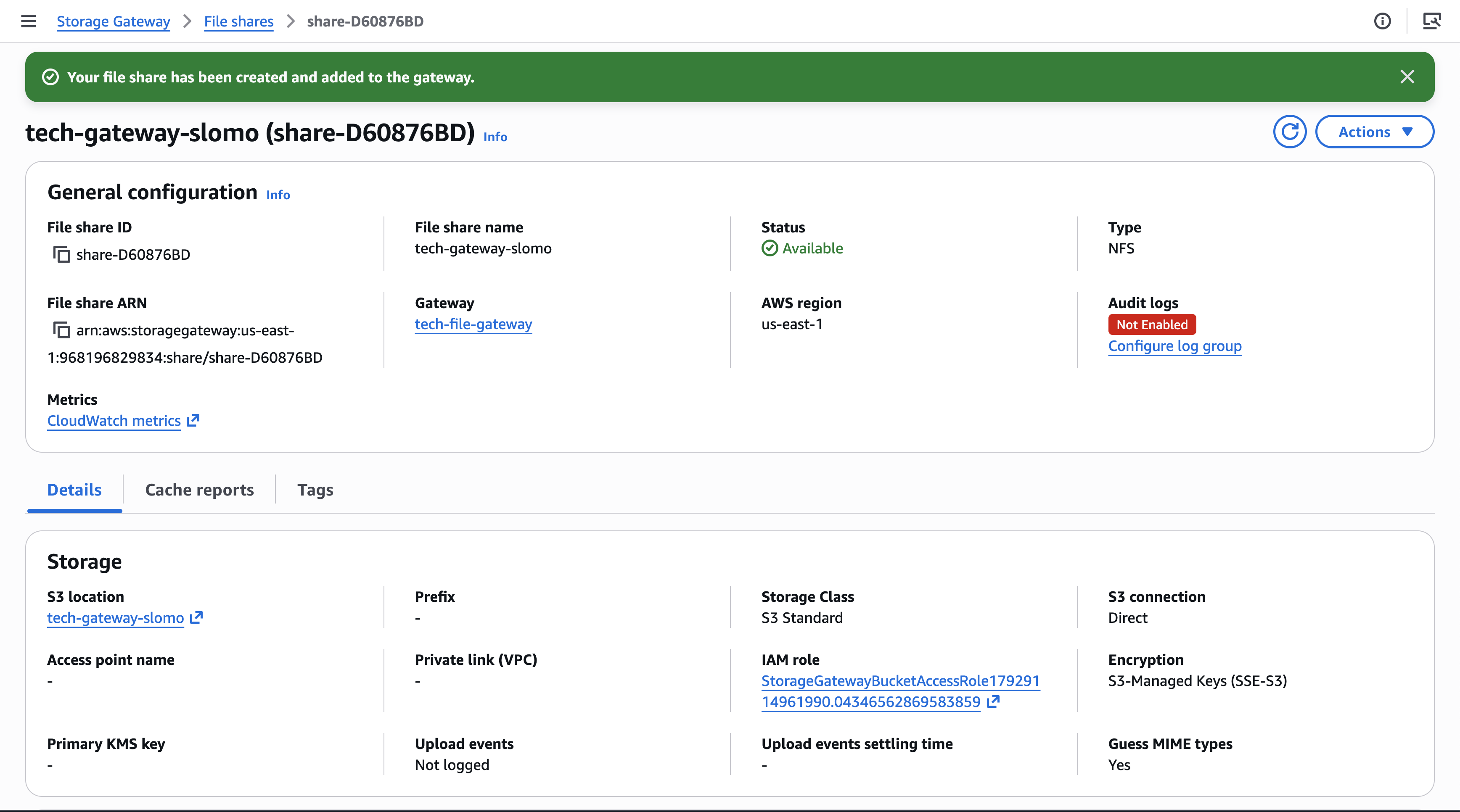Image resolution: width=1460 pixels, height=812 pixels.
Task: Open Info link beside General configuration
Action: coord(278,194)
